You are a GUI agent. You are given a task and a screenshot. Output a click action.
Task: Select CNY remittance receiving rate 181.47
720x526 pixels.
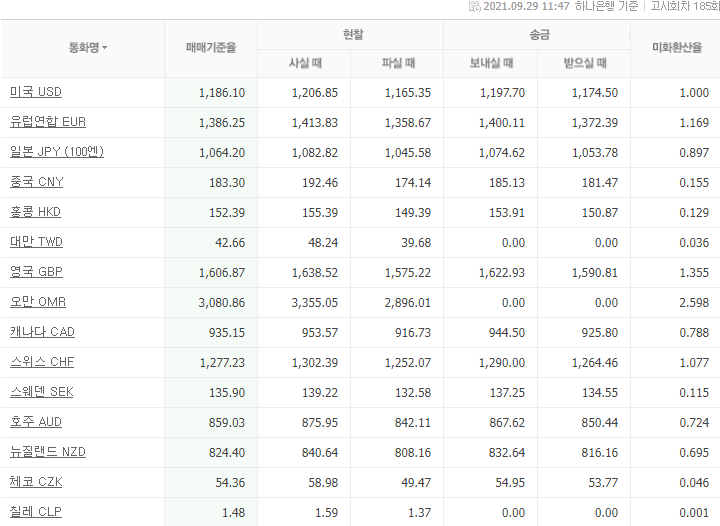[600, 183]
